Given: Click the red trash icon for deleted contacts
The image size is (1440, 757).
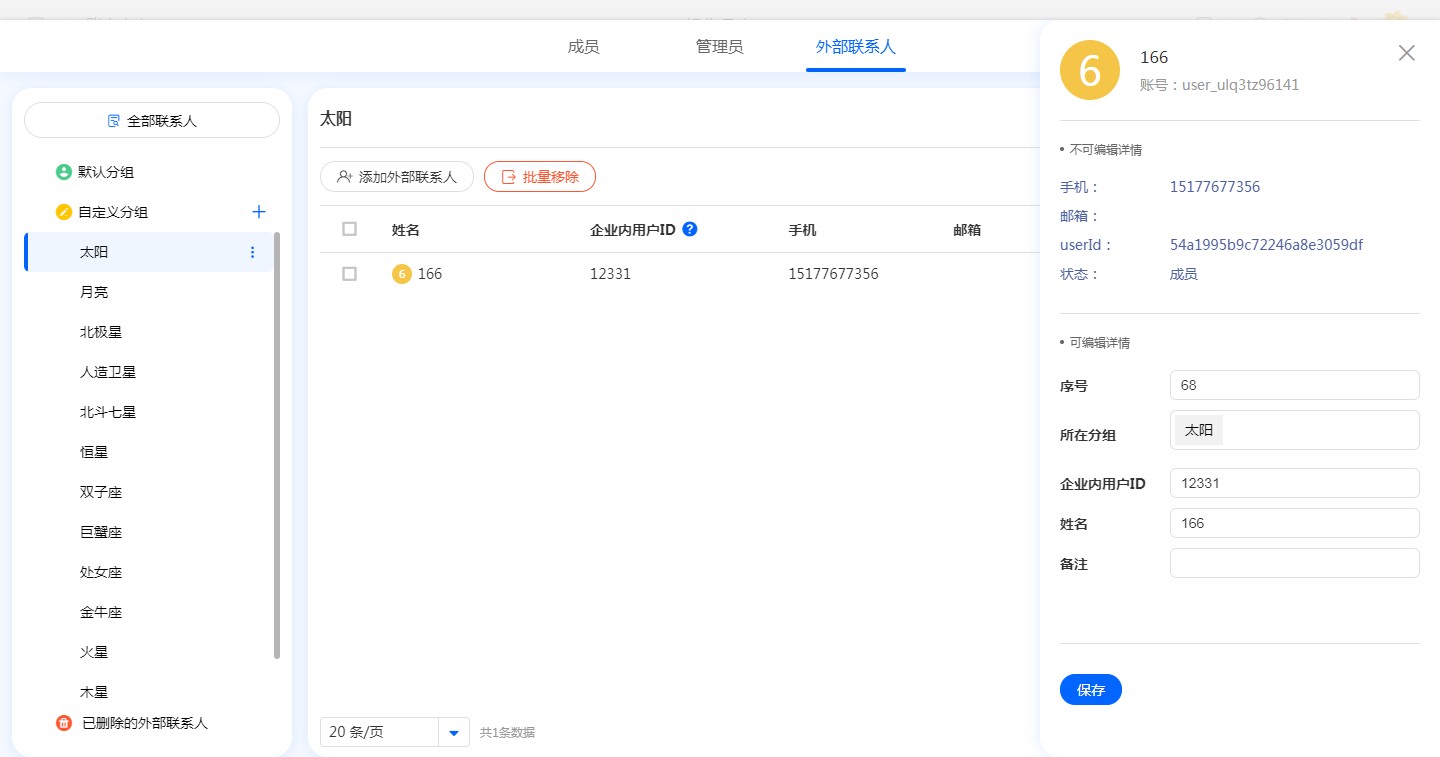Looking at the screenshot, I should [64, 723].
